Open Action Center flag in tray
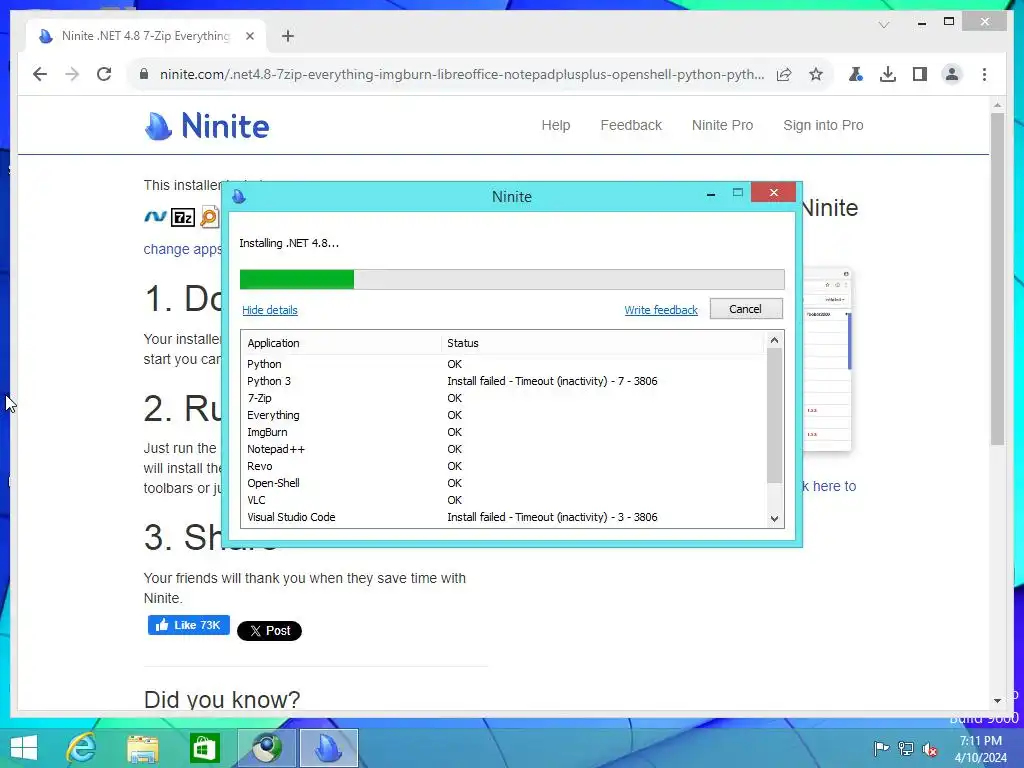The image size is (1024, 768). coord(881,748)
